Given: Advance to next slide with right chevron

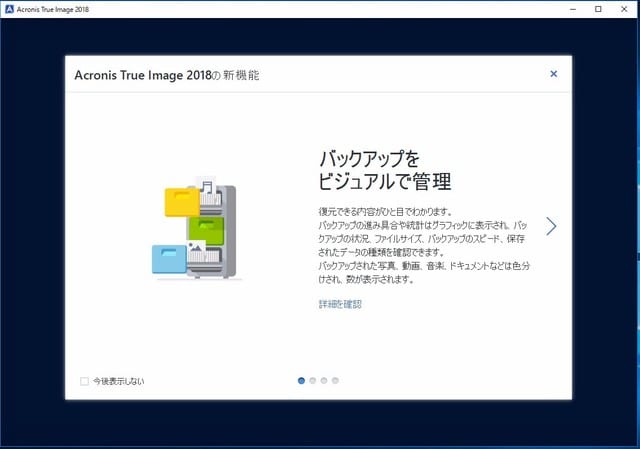Looking at the screenshot, I should click(x=551, y=226).
